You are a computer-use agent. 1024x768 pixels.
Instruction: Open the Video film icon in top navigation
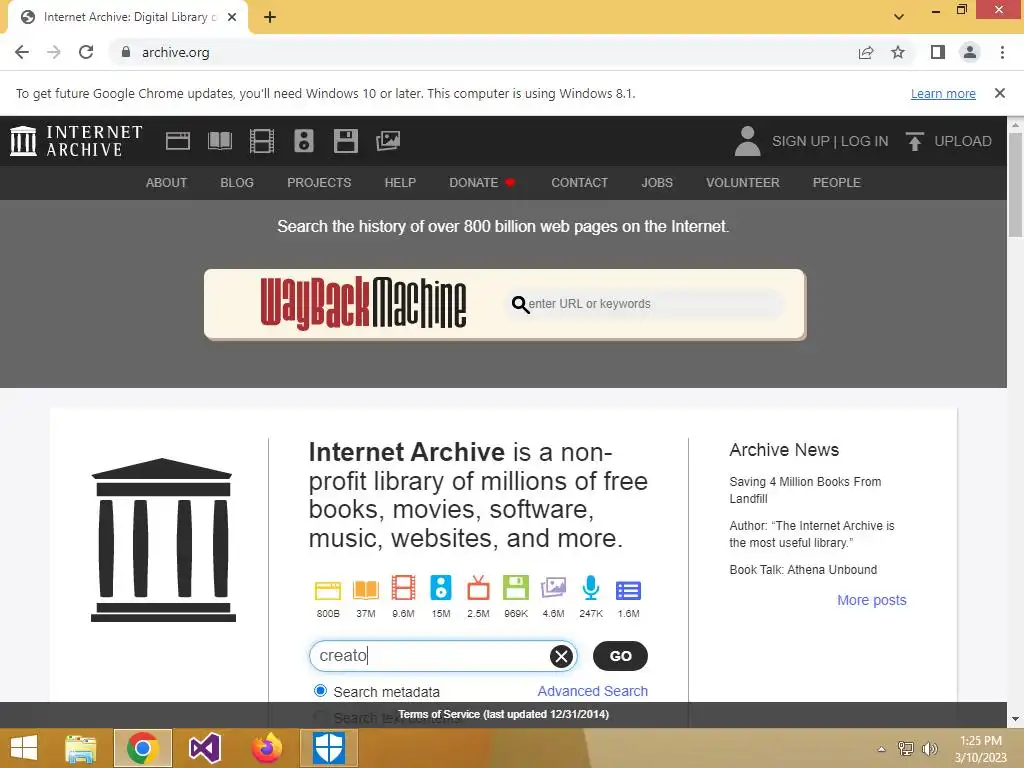click(x=262, y=141)
